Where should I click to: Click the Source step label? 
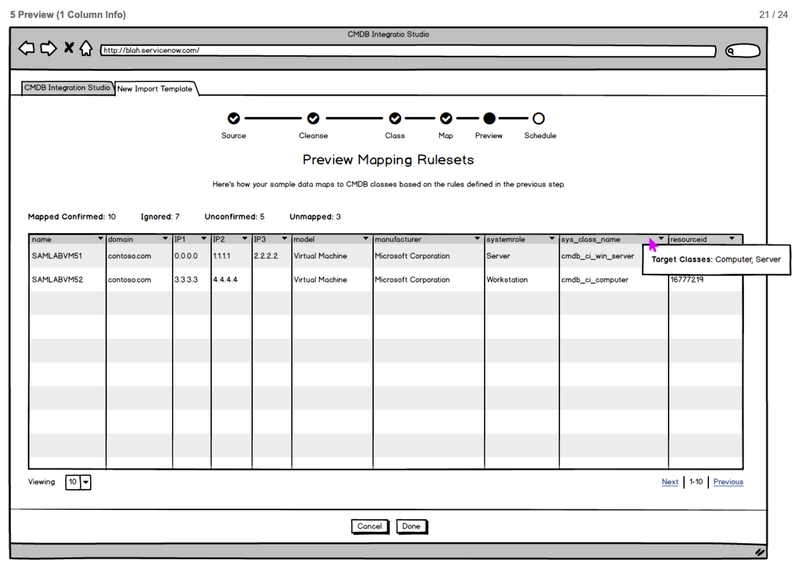pyautogui.click(x=234, y=136)
